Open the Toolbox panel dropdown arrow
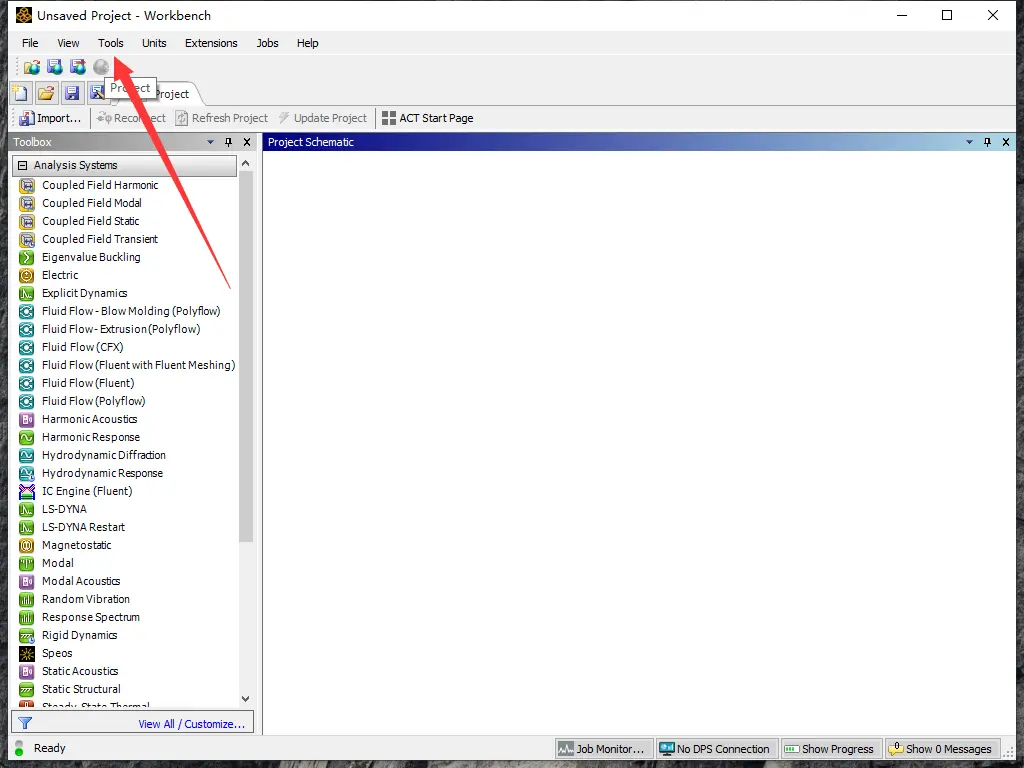Screen dimensions: 1024x768 tap(210, 142)
